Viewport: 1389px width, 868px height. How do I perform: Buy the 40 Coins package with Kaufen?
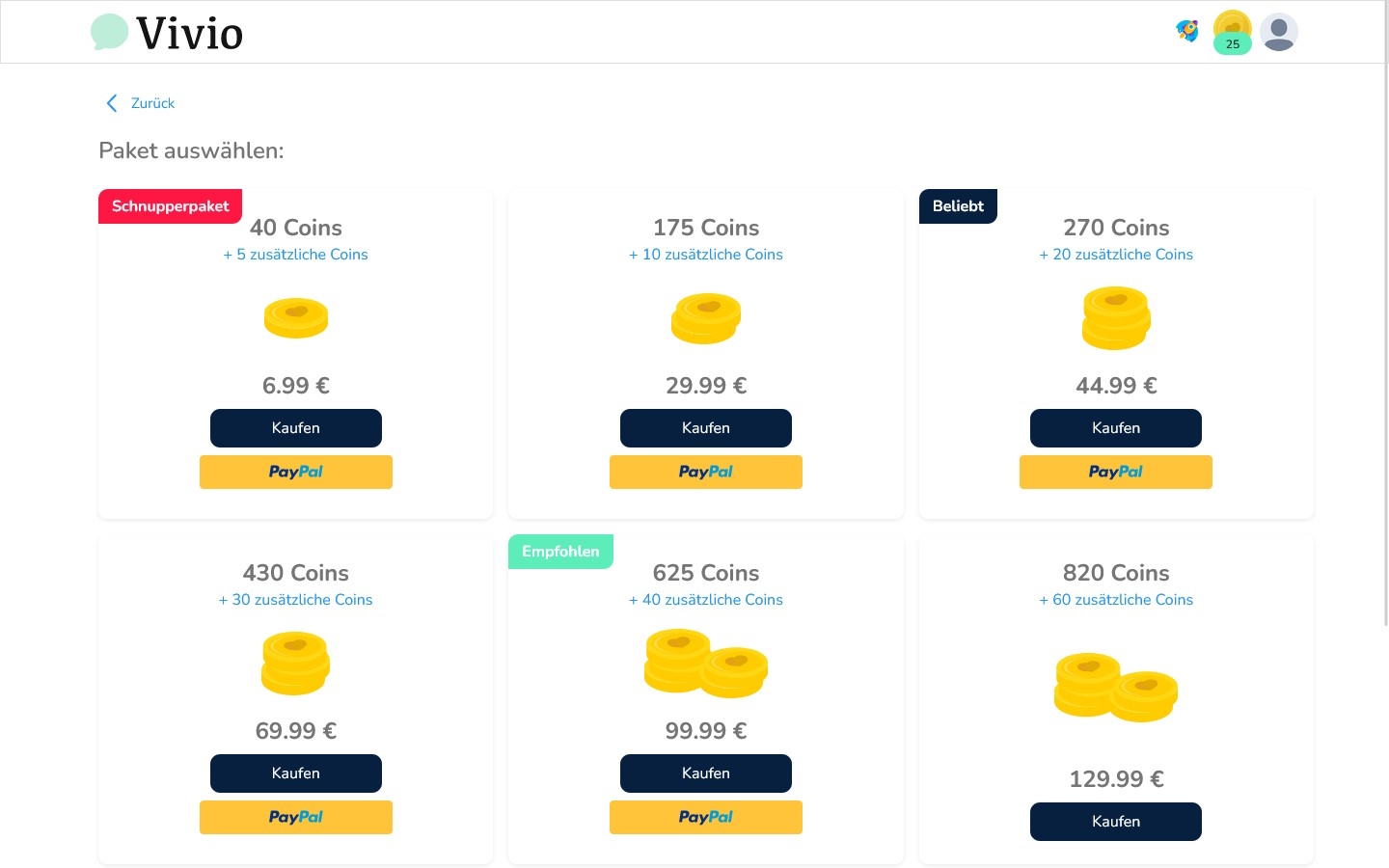[x=296, y=428]
